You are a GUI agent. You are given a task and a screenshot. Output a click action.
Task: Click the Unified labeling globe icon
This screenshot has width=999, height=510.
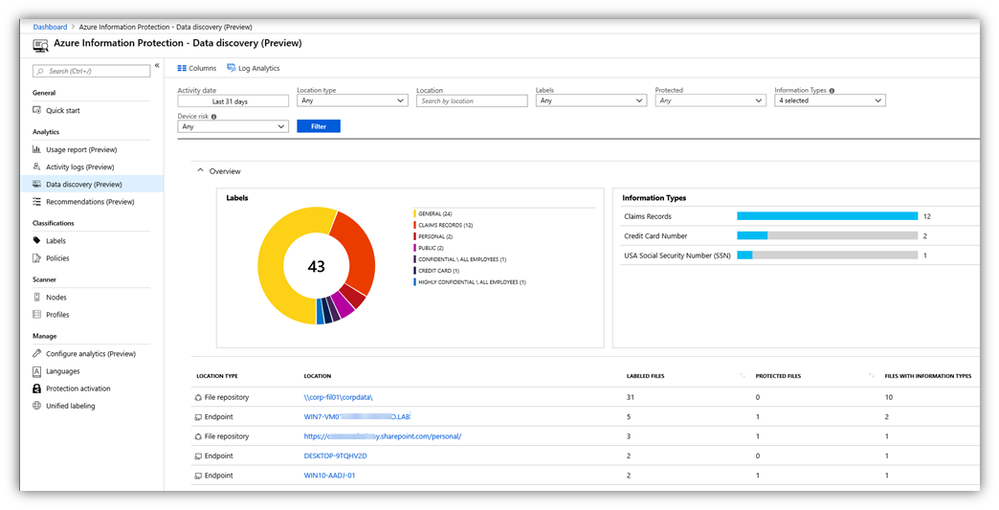[37, 405]
